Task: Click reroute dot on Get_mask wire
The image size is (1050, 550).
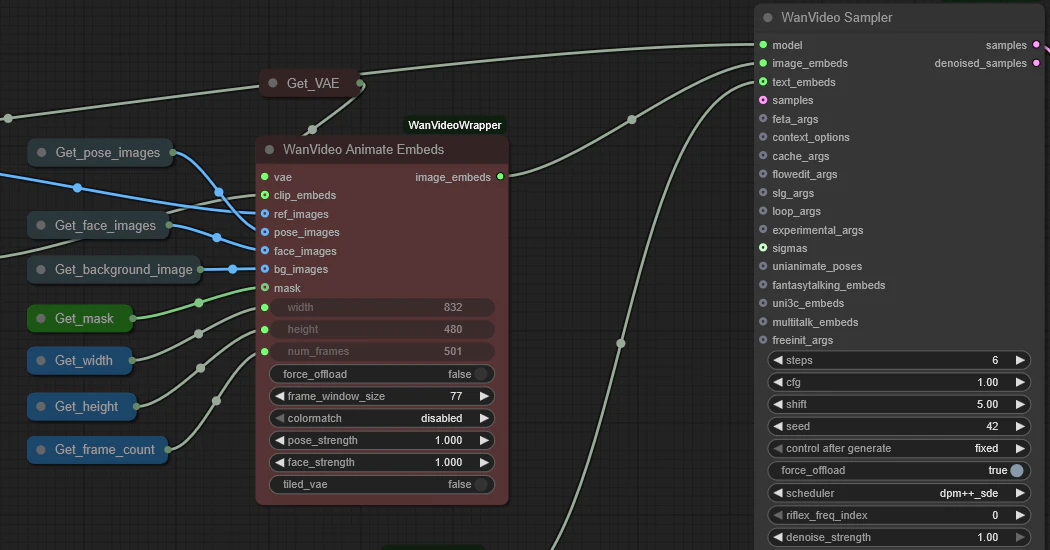Action: coord(199,303)
